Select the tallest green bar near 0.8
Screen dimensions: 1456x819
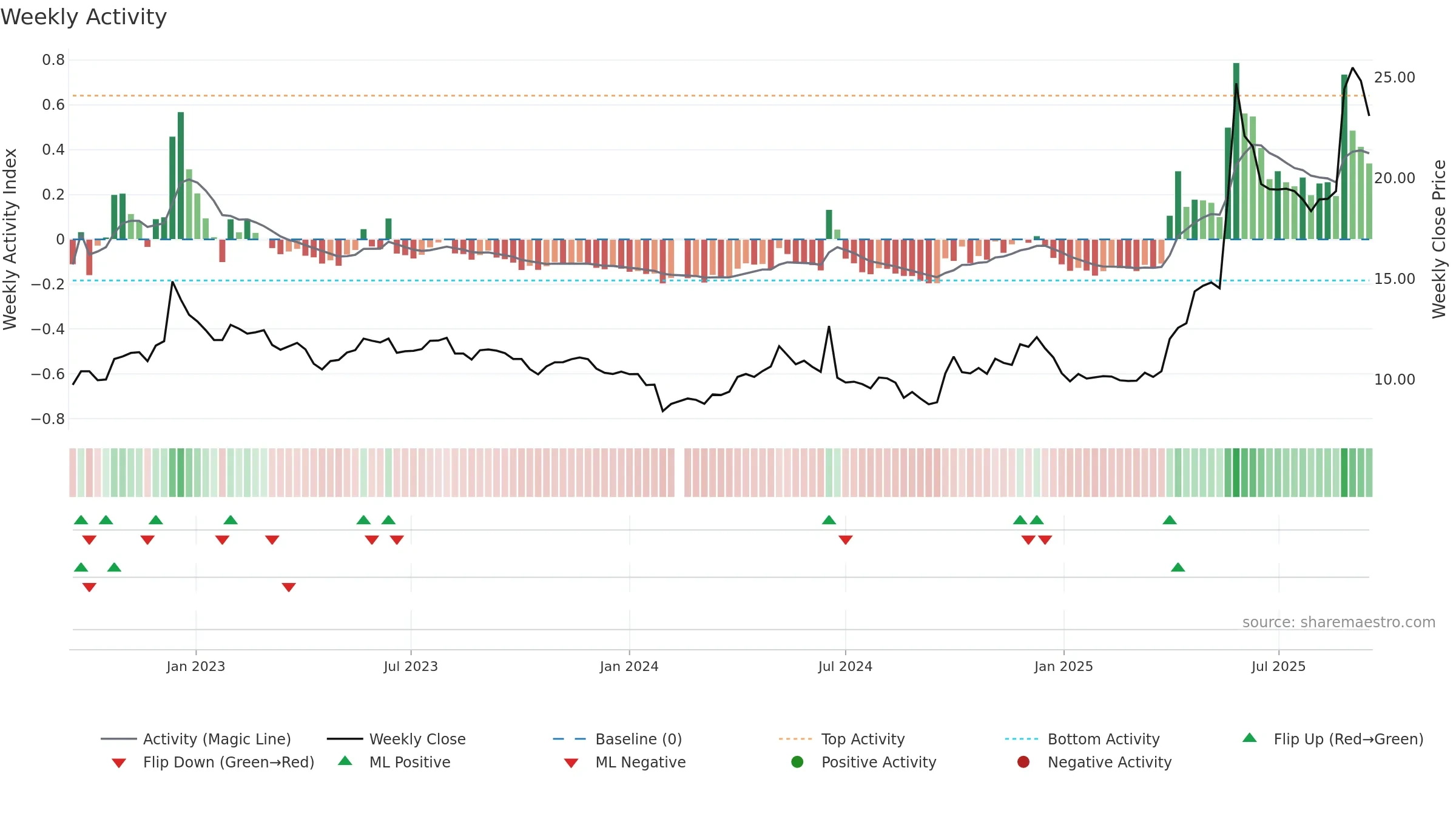1236,151
